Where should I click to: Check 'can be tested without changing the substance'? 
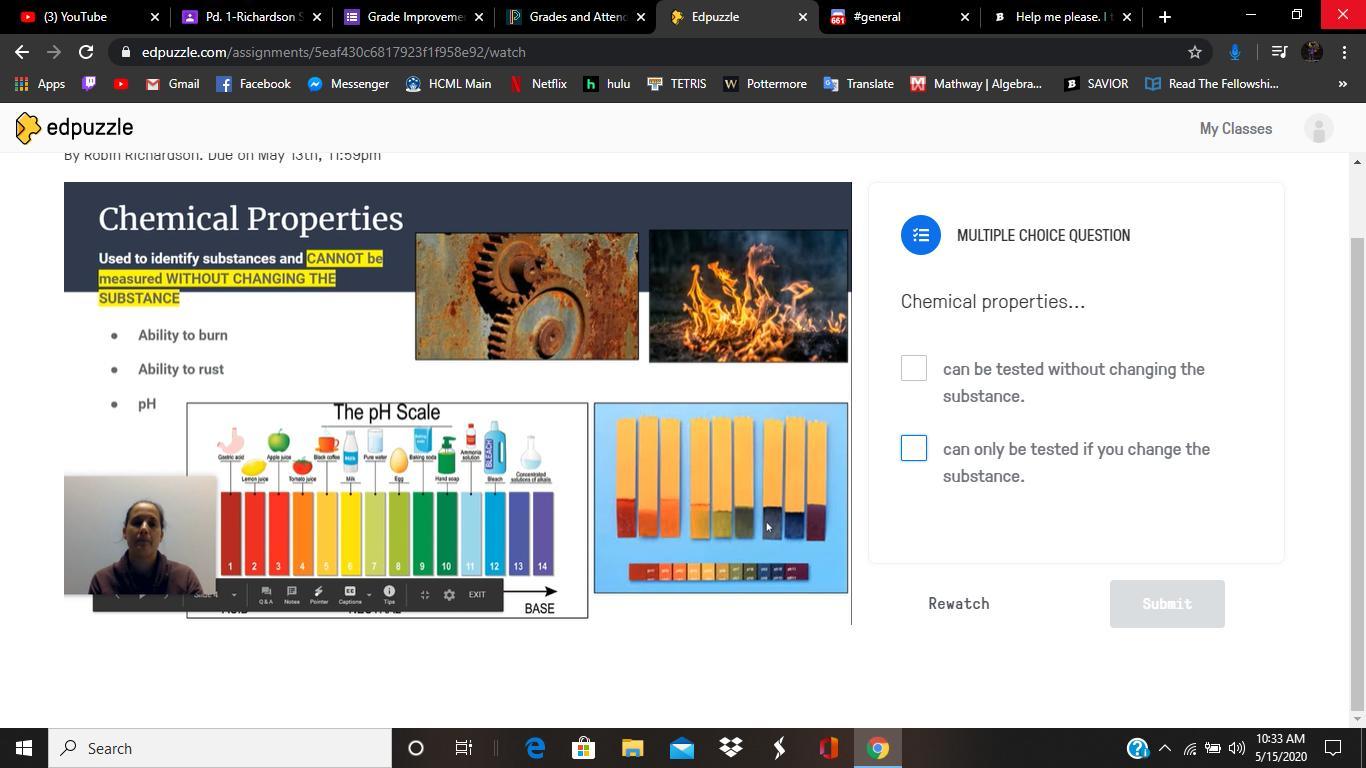(x=913, y=368)
